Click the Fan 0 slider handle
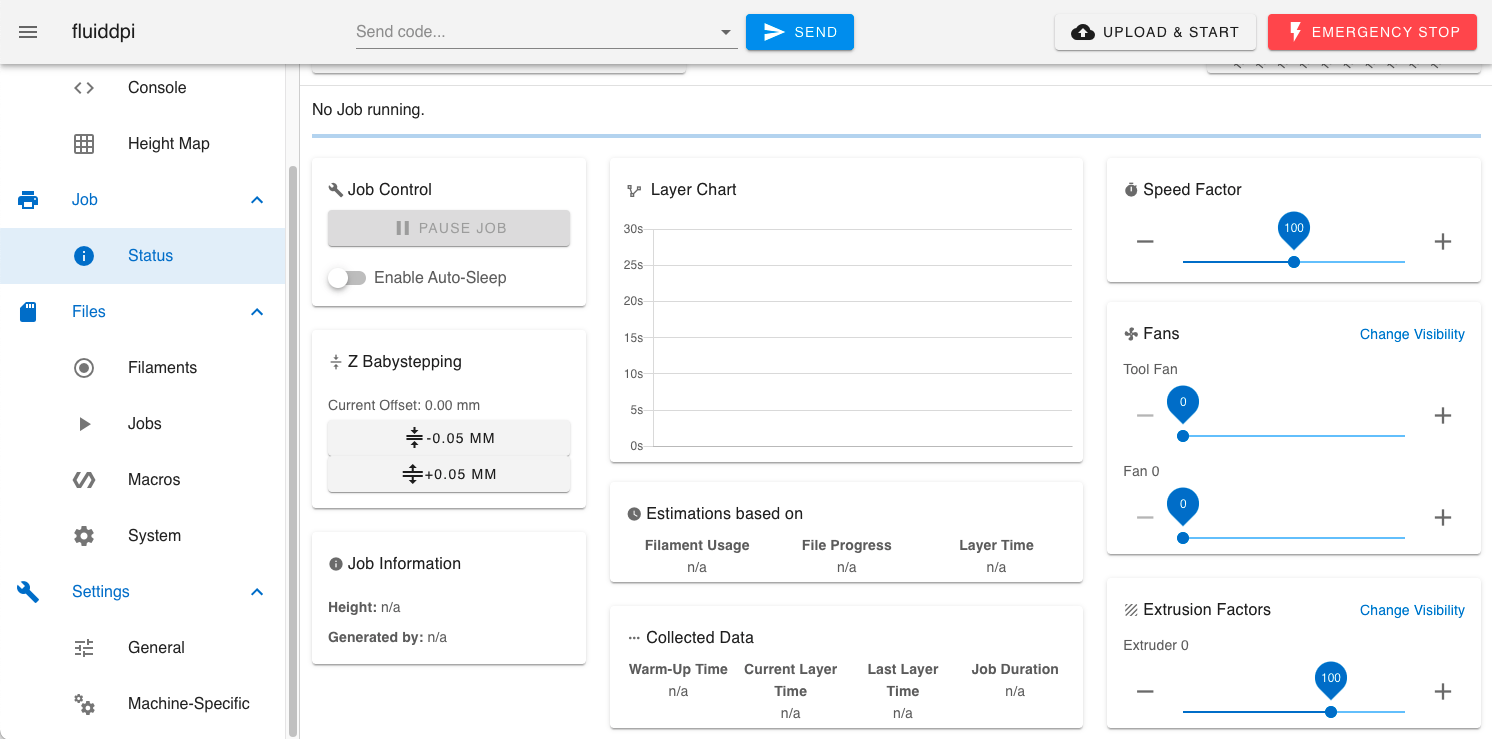Viewport: 1492px width, 739px height. tap(1183, 538)
